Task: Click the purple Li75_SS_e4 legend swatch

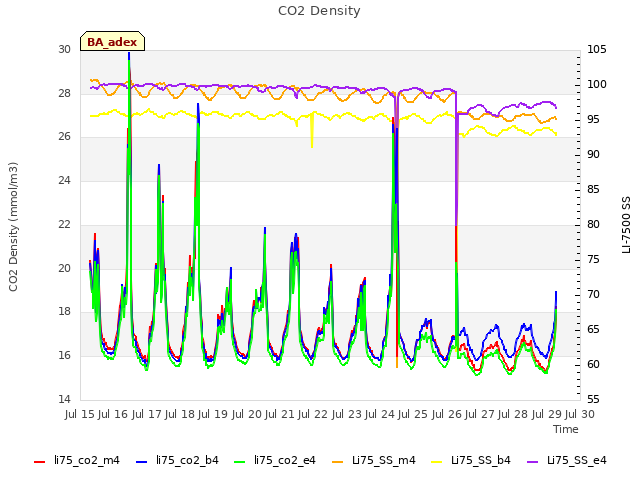Action: tap(532, 462)
